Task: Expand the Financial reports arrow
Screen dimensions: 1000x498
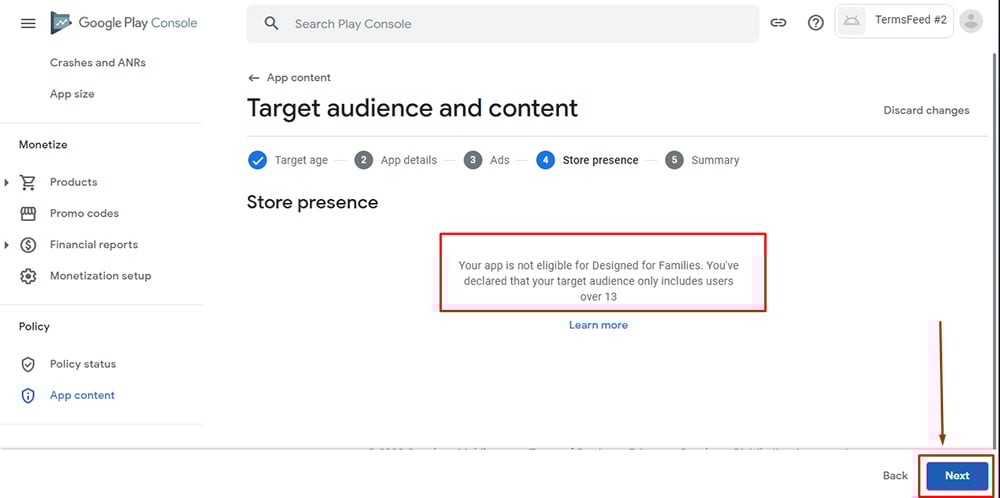Action: click(x=6, y=245)
